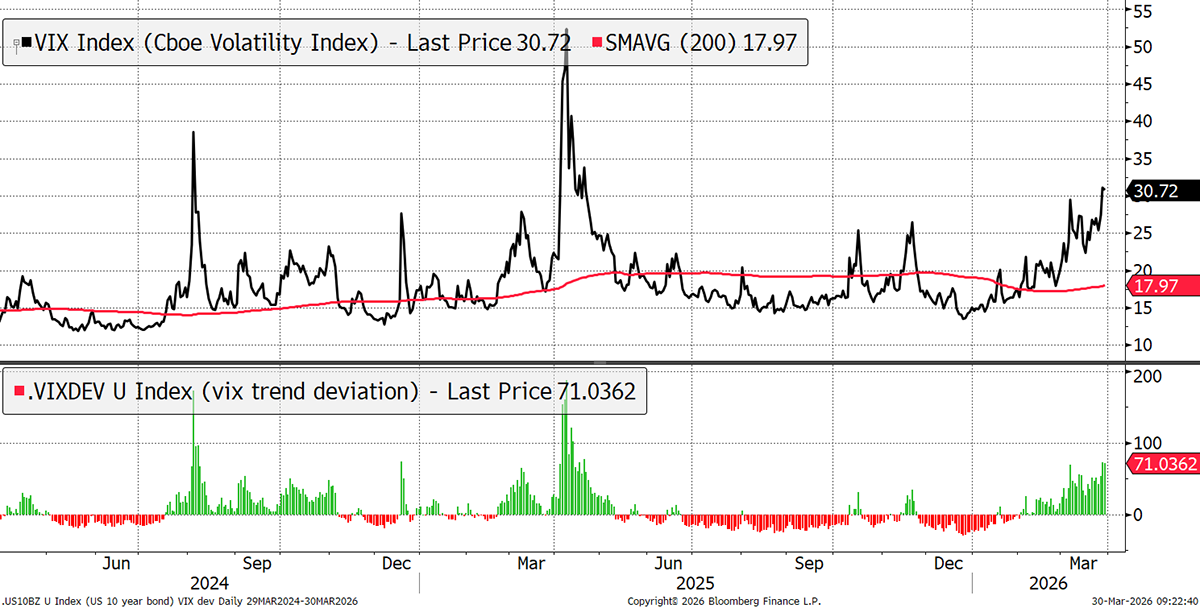
Task: Click the red SMAVG (200) series marker
Action: (x=597, y=43)
